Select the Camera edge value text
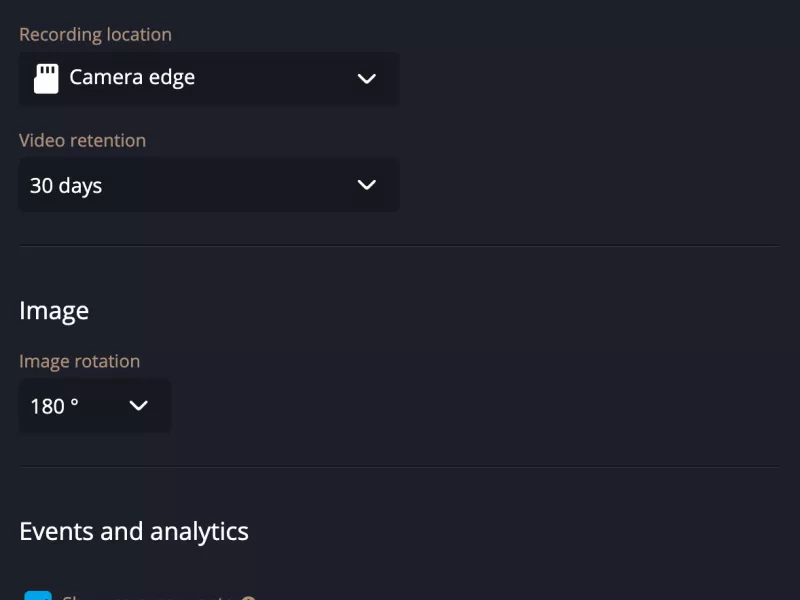Viewport: 800px width, 600px height. [x=132, y=78]
